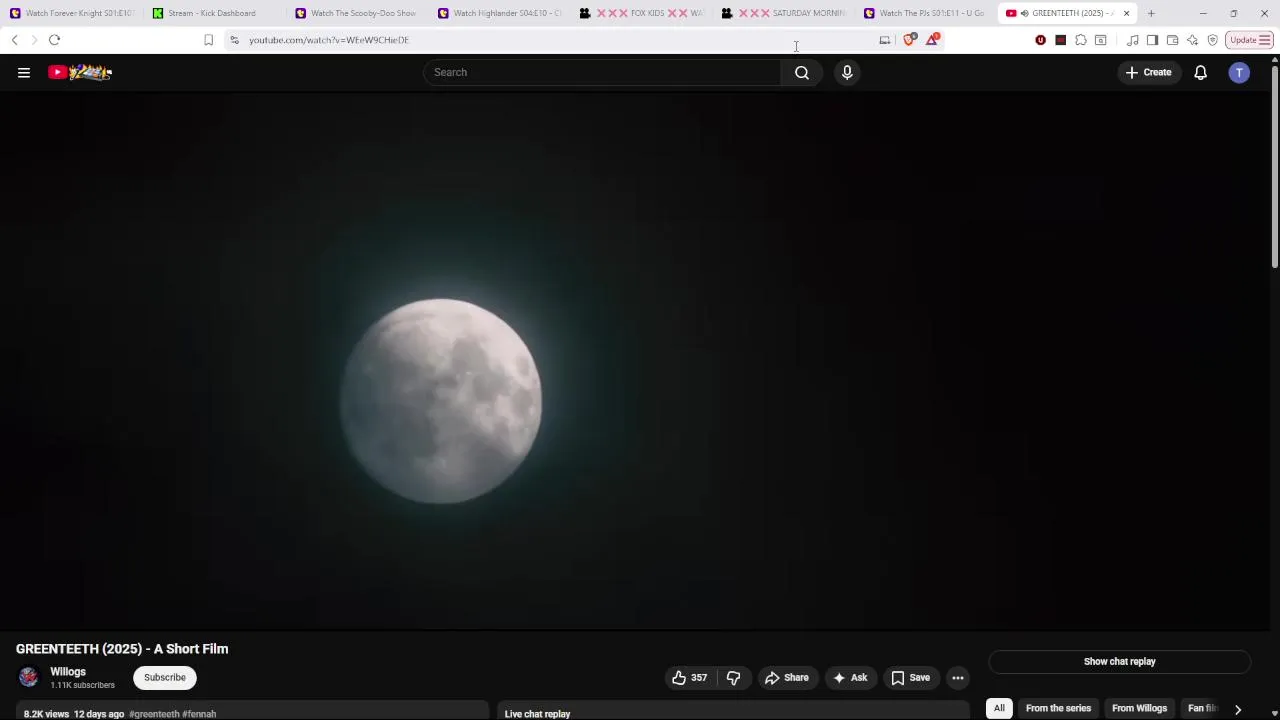Open the more actions three-dot menu
This screenshot has width=1280, height=720.
tap(958, 678)
